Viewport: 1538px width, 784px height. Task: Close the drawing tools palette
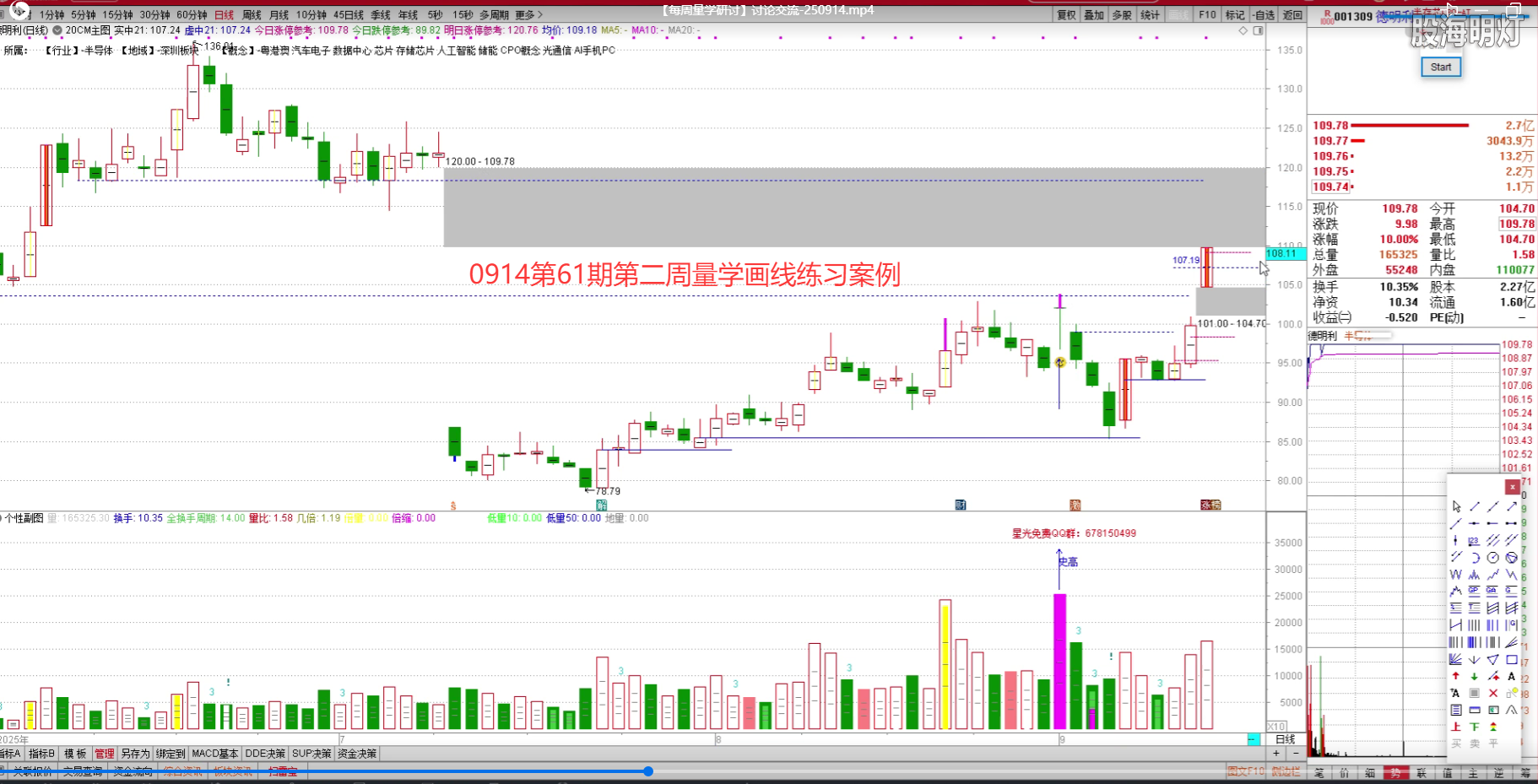(1512, 487)
